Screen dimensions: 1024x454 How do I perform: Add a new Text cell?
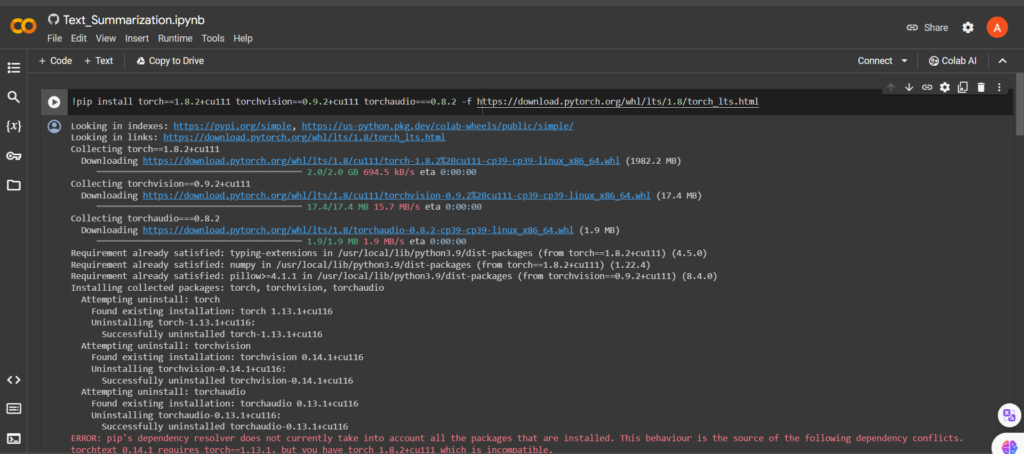[x=99, y=61]
